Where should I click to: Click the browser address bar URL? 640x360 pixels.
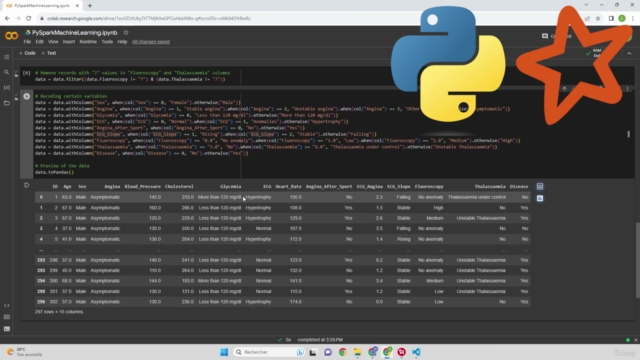click(149, 18)
